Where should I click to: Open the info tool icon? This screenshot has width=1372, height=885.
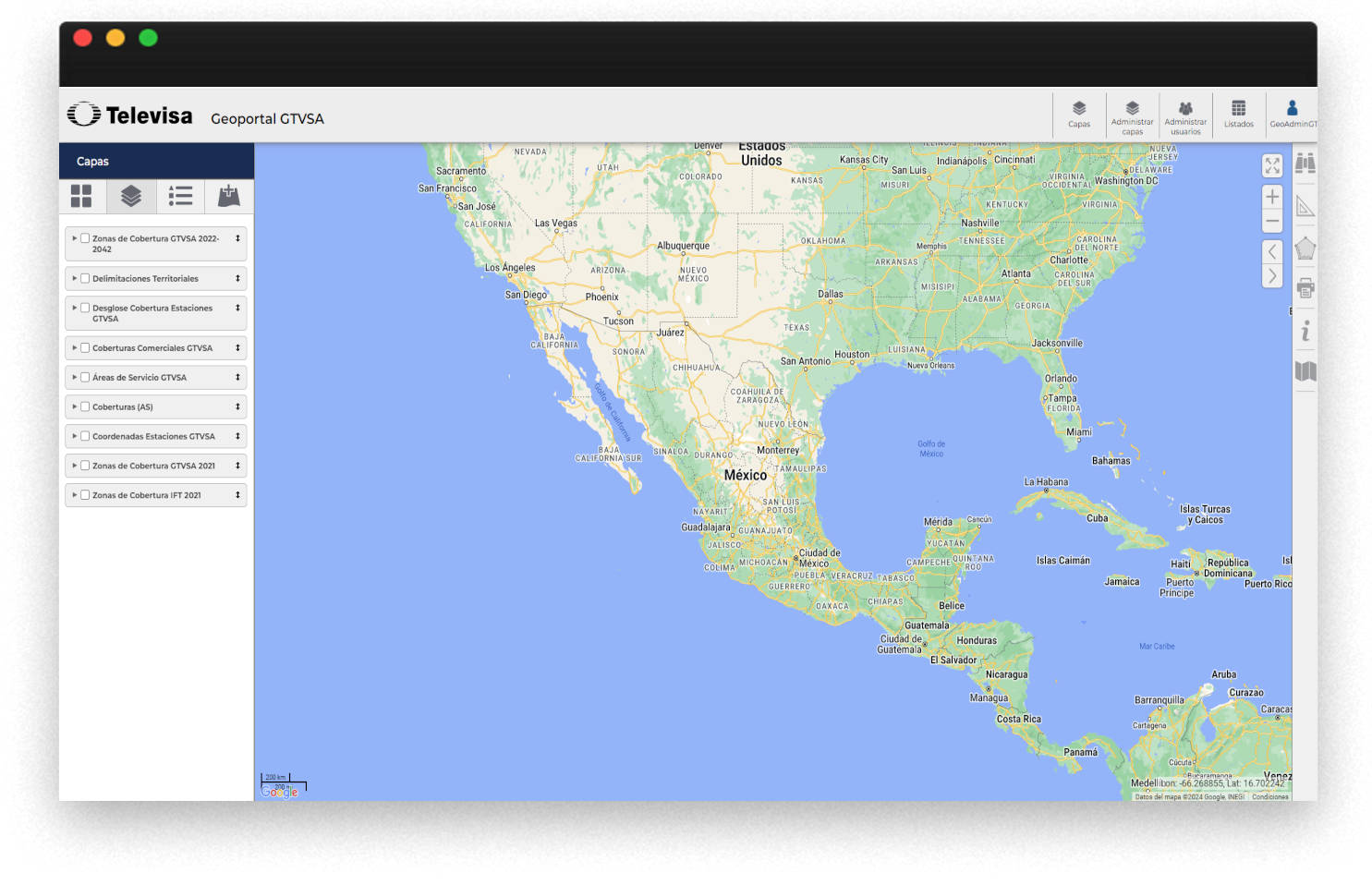pos(1305,331)
